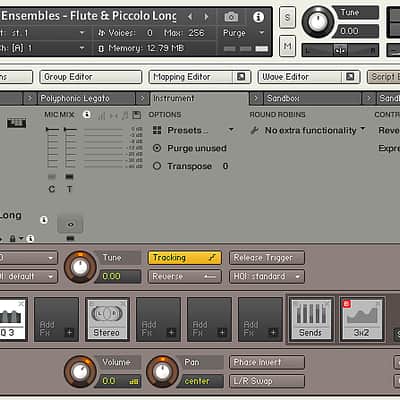Switch to the Sandbox script tab
This screenshot has width=400, height=400.
[312, 98]
